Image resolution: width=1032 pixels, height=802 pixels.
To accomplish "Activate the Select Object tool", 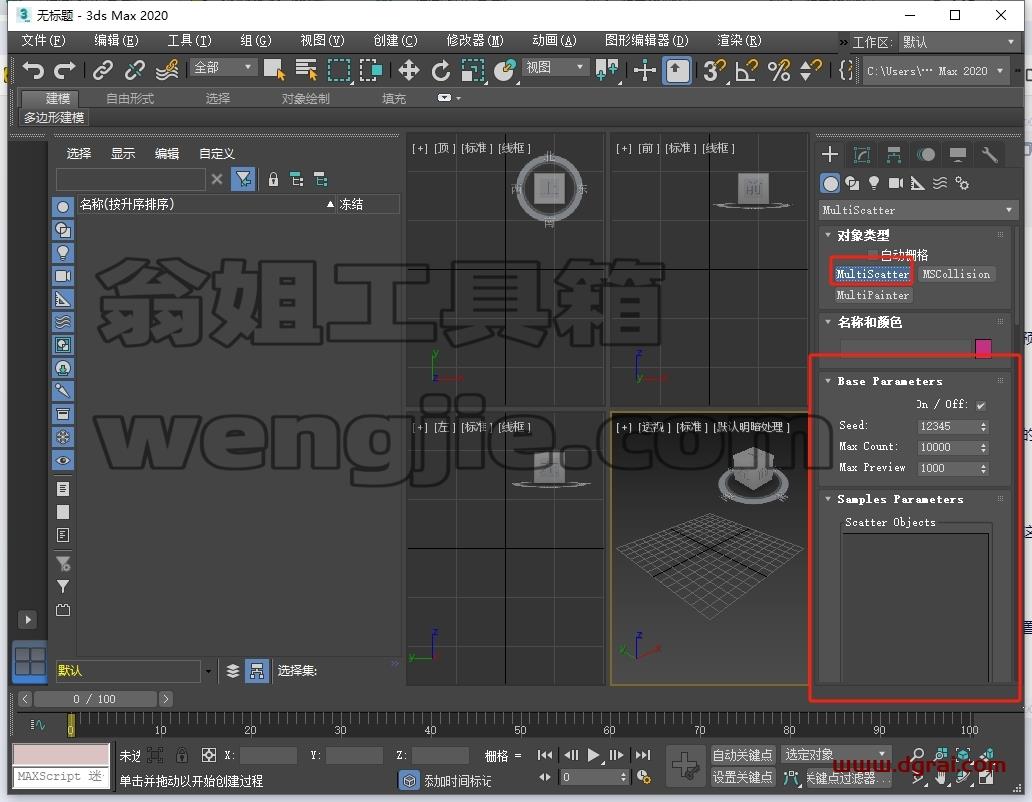I will coord(274,70).
